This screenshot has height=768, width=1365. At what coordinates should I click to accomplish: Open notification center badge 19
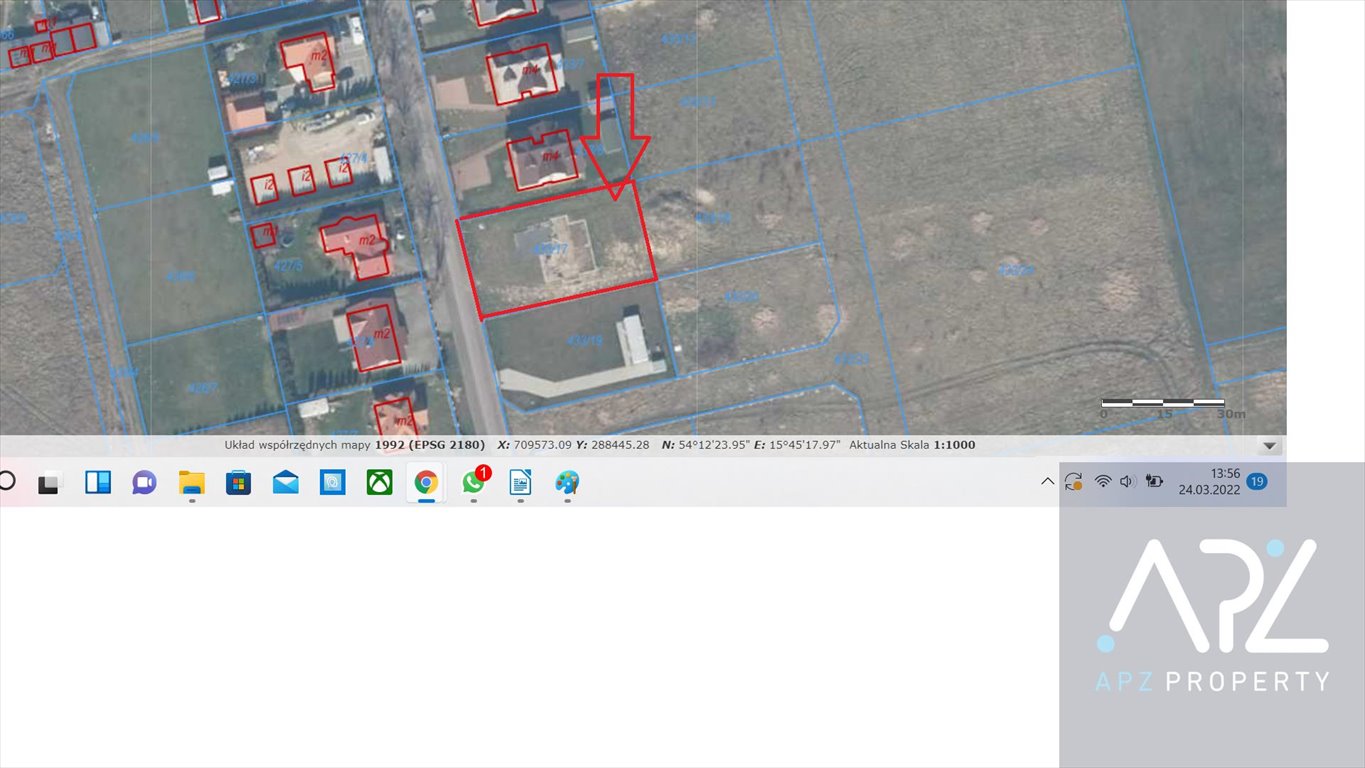[x=1257, y=481]
